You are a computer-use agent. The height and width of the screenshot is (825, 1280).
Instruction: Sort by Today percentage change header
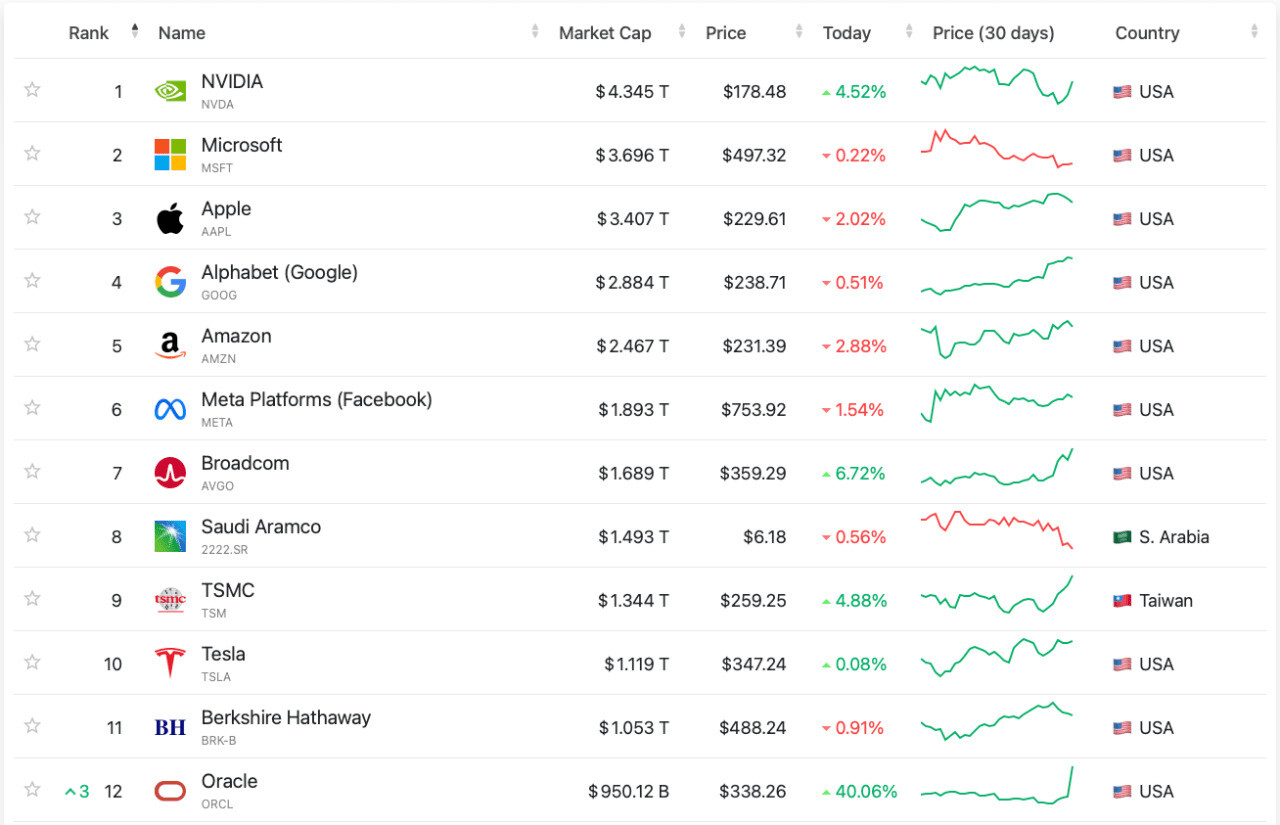point(847,33)
